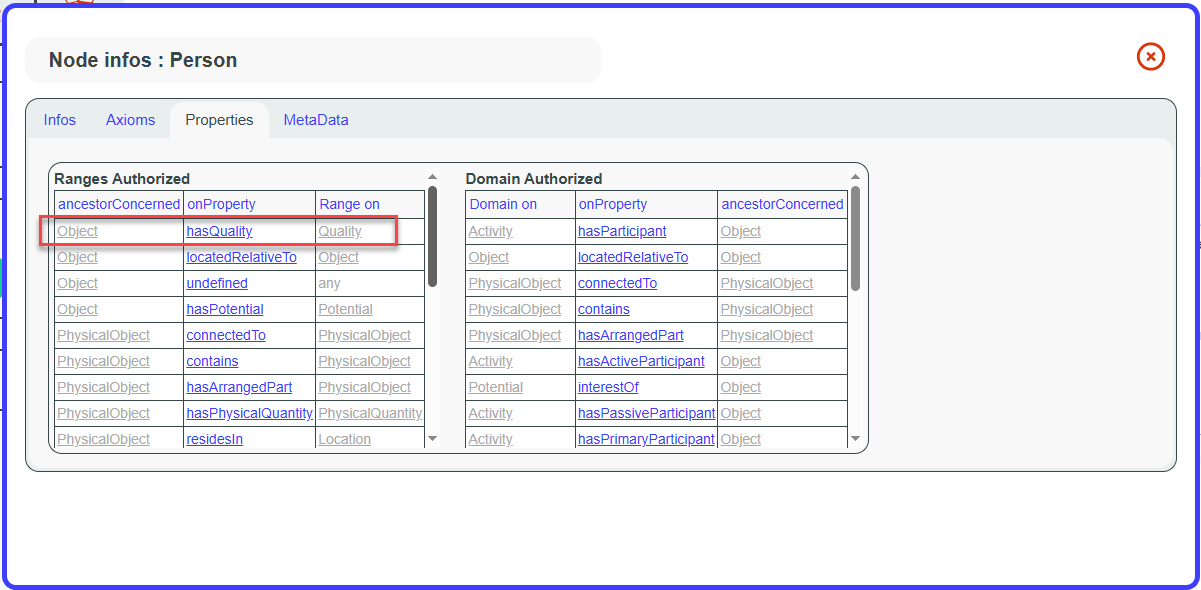Open hasQuality link in Ranges Authorized
This screenshot has height=590, width=1201.
pyautogui.click(x=219, y=231)
